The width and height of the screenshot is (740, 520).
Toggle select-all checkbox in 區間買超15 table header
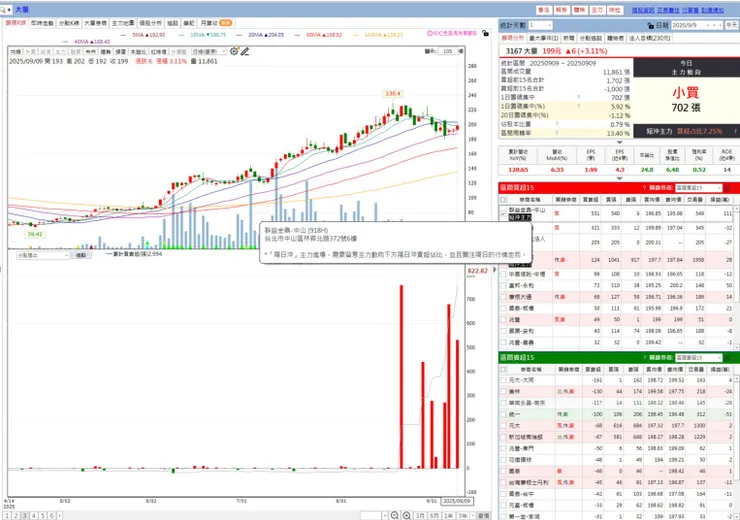[x=503, y=200]
